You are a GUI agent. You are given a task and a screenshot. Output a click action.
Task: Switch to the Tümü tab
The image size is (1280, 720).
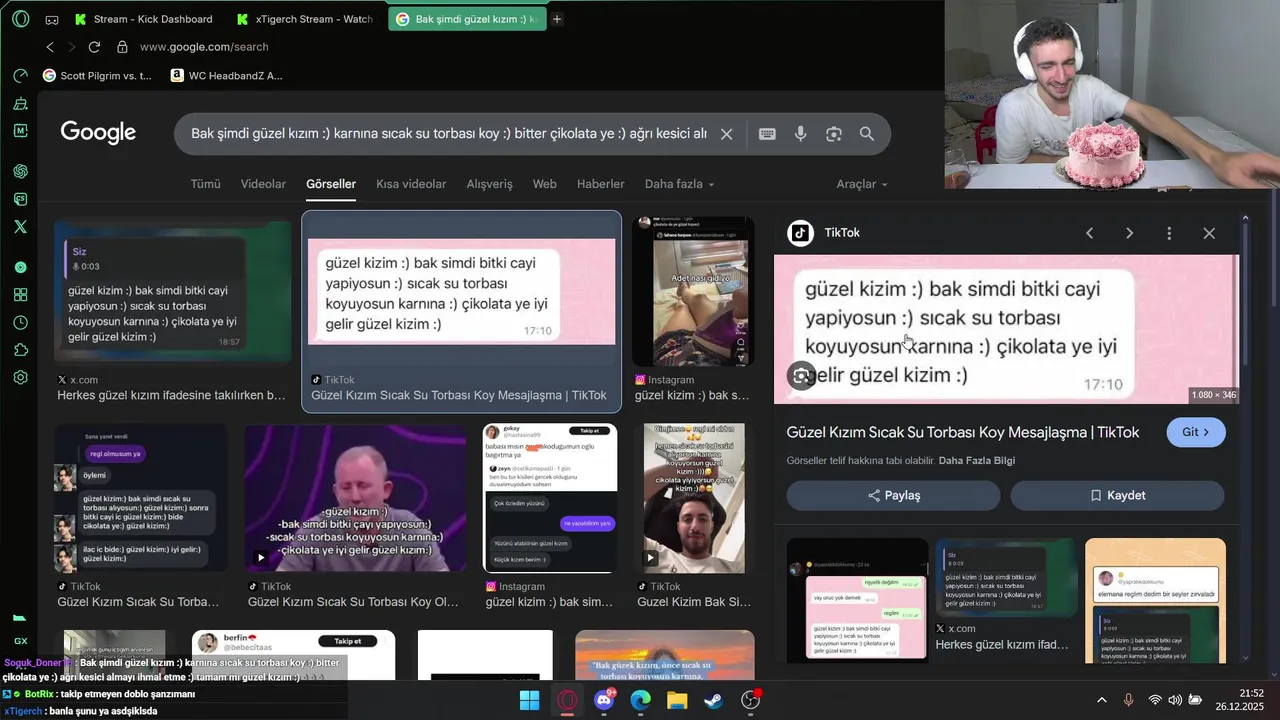coord(205,184)
